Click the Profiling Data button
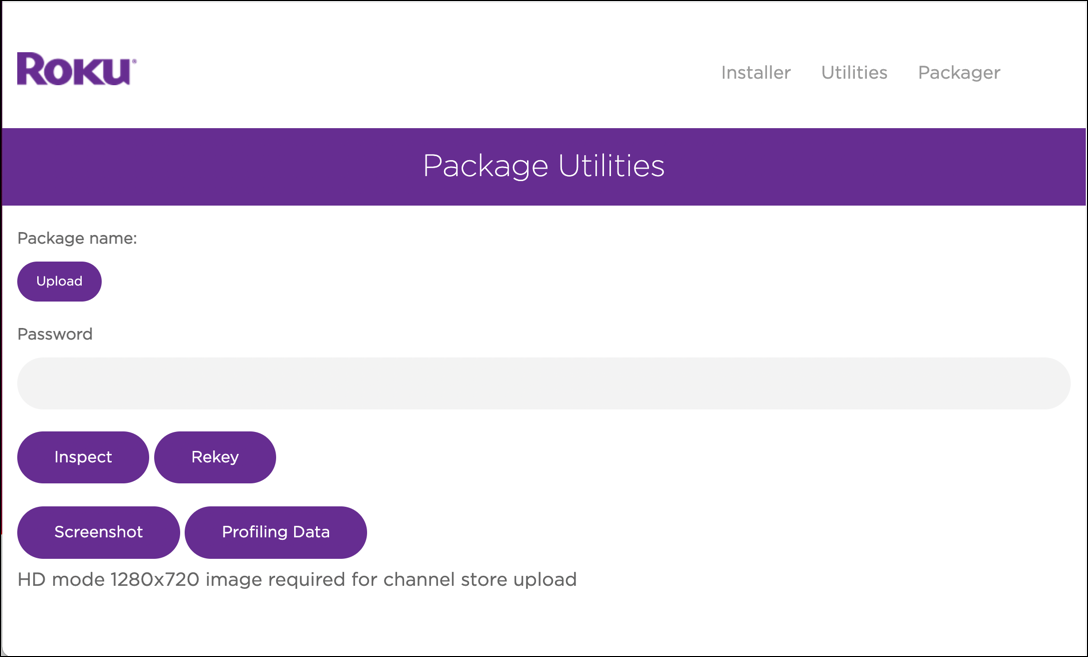The image size is (1088, 657). [275, 532]
